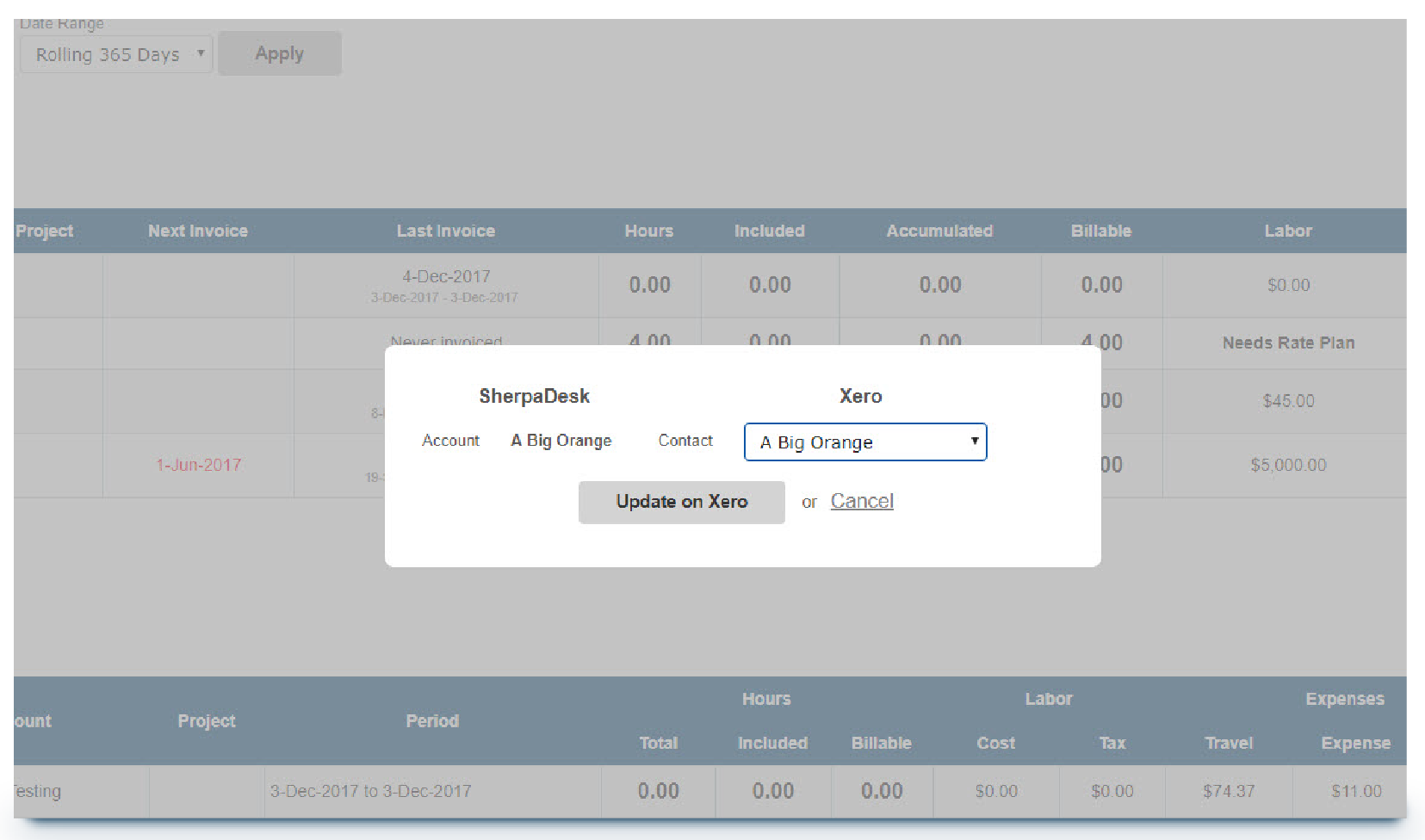Click the Xero heading in the dialog
This screenshot has height=840, width=1425.
(861, 396)
